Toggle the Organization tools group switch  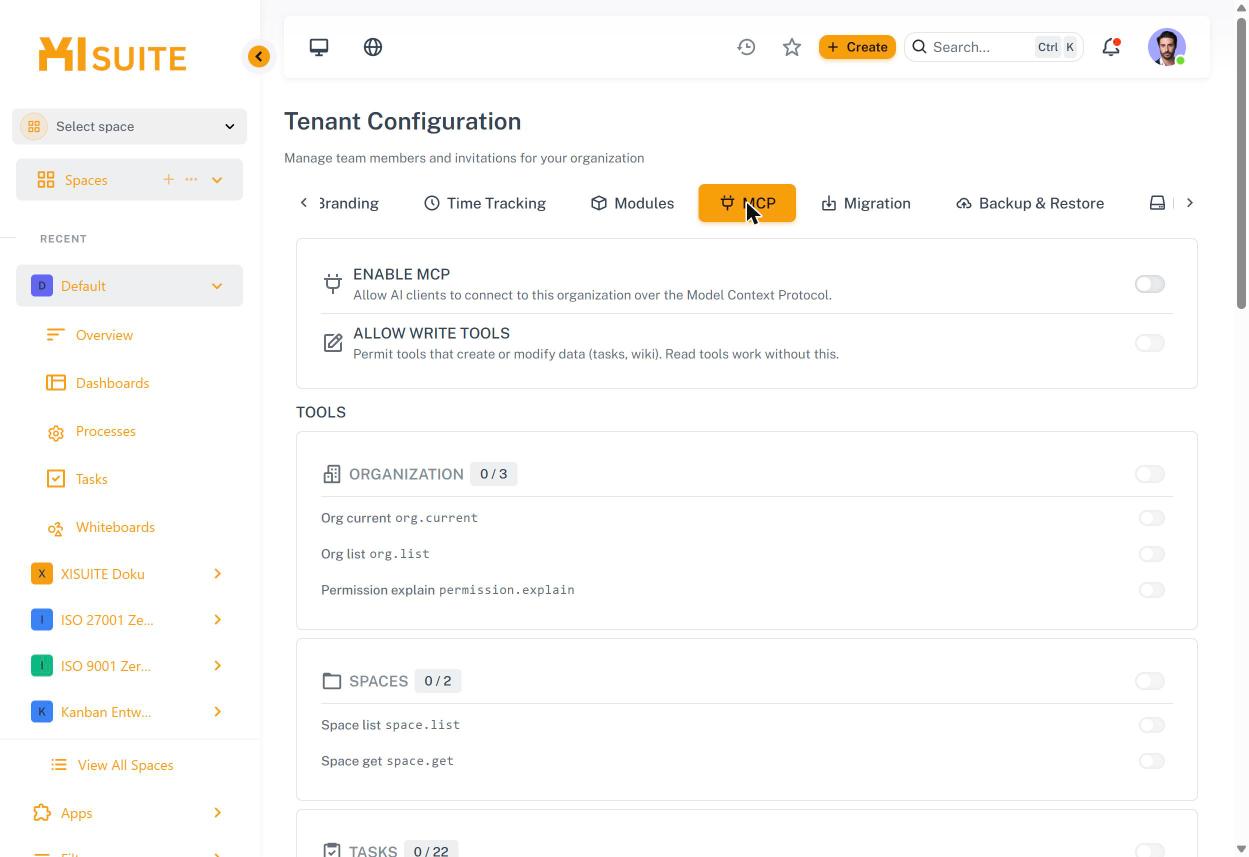1150,474
